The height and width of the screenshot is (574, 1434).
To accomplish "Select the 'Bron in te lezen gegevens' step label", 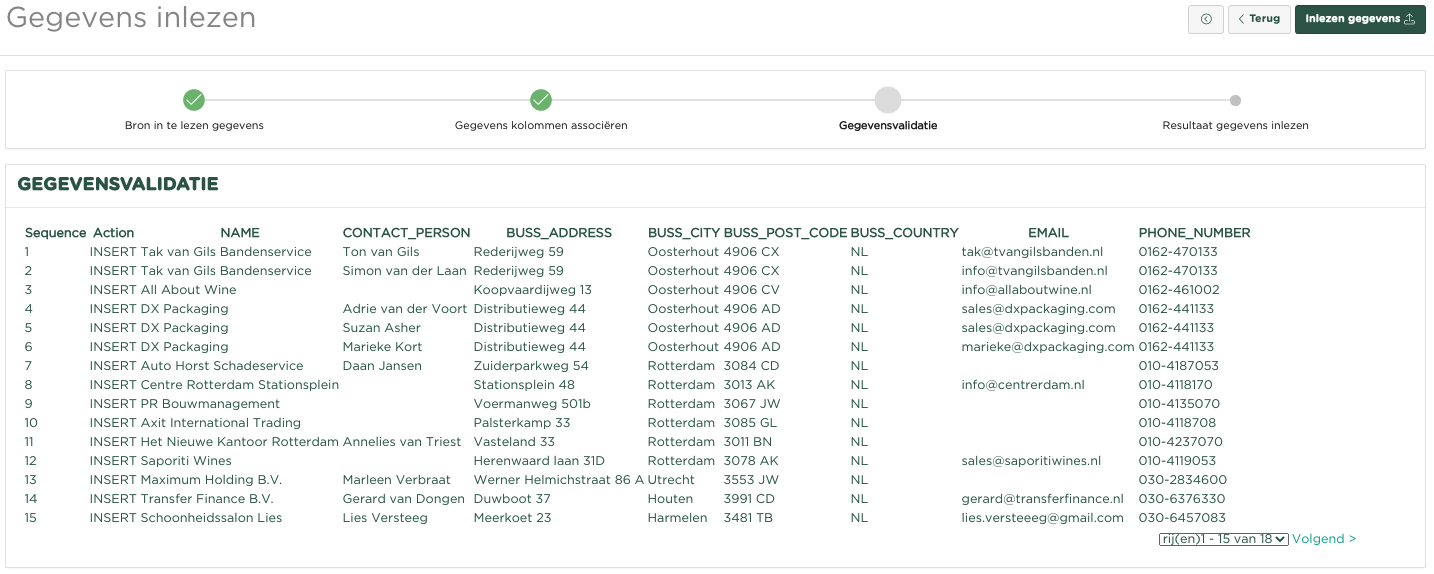I will pos(194,126).
